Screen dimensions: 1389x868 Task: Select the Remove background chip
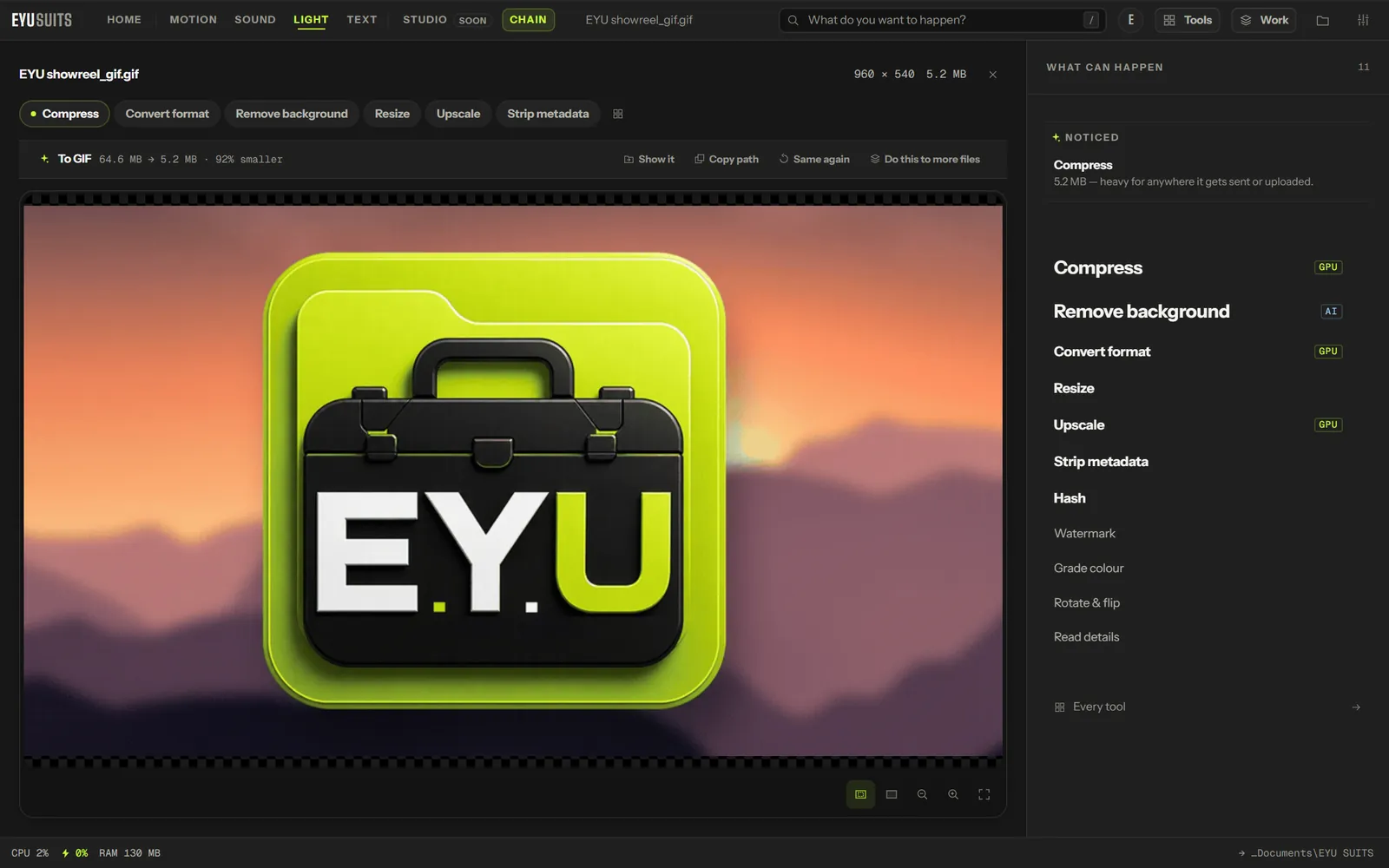coord(292,114)
